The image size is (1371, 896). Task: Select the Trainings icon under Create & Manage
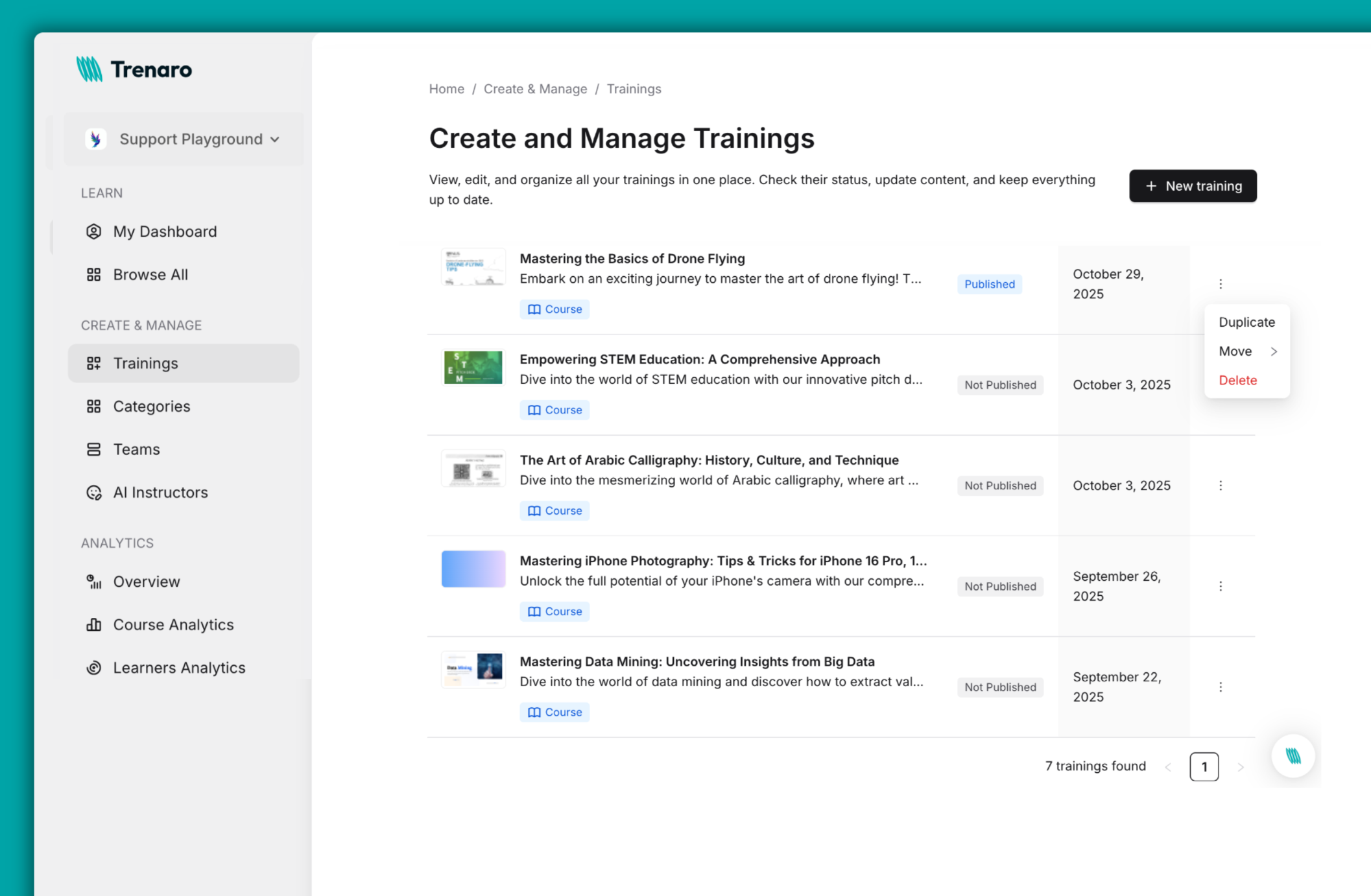pos(95,363)
